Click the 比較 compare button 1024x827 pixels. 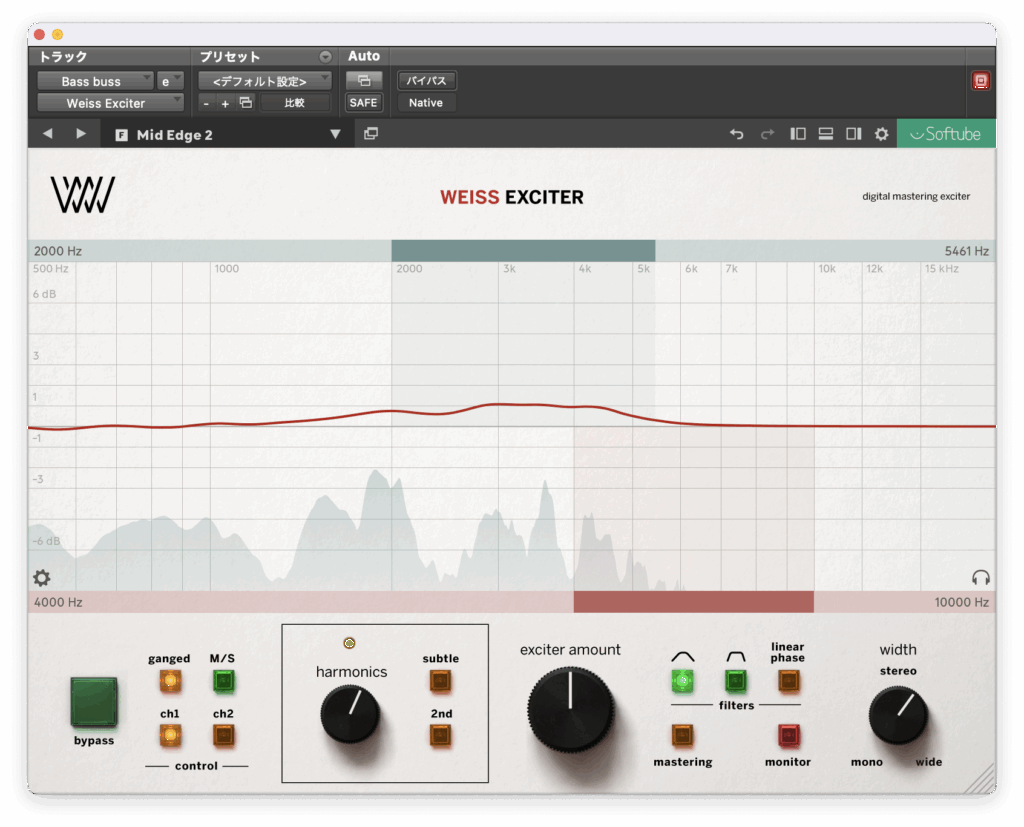coord(295,103)
